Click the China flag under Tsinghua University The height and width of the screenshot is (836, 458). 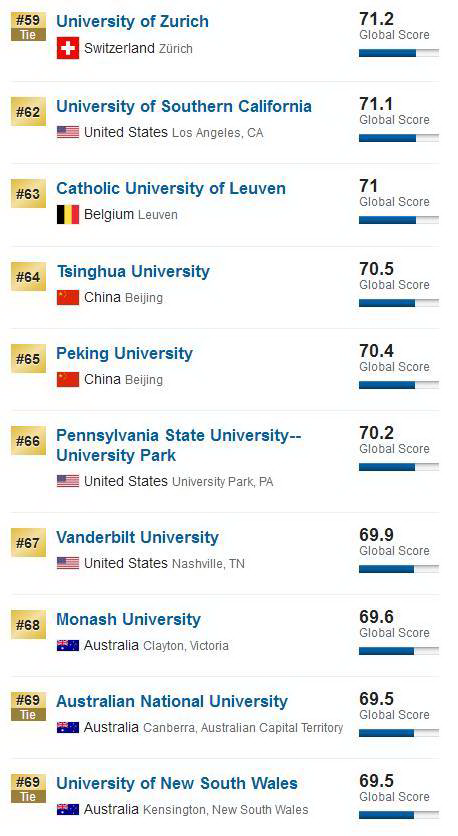68,297
